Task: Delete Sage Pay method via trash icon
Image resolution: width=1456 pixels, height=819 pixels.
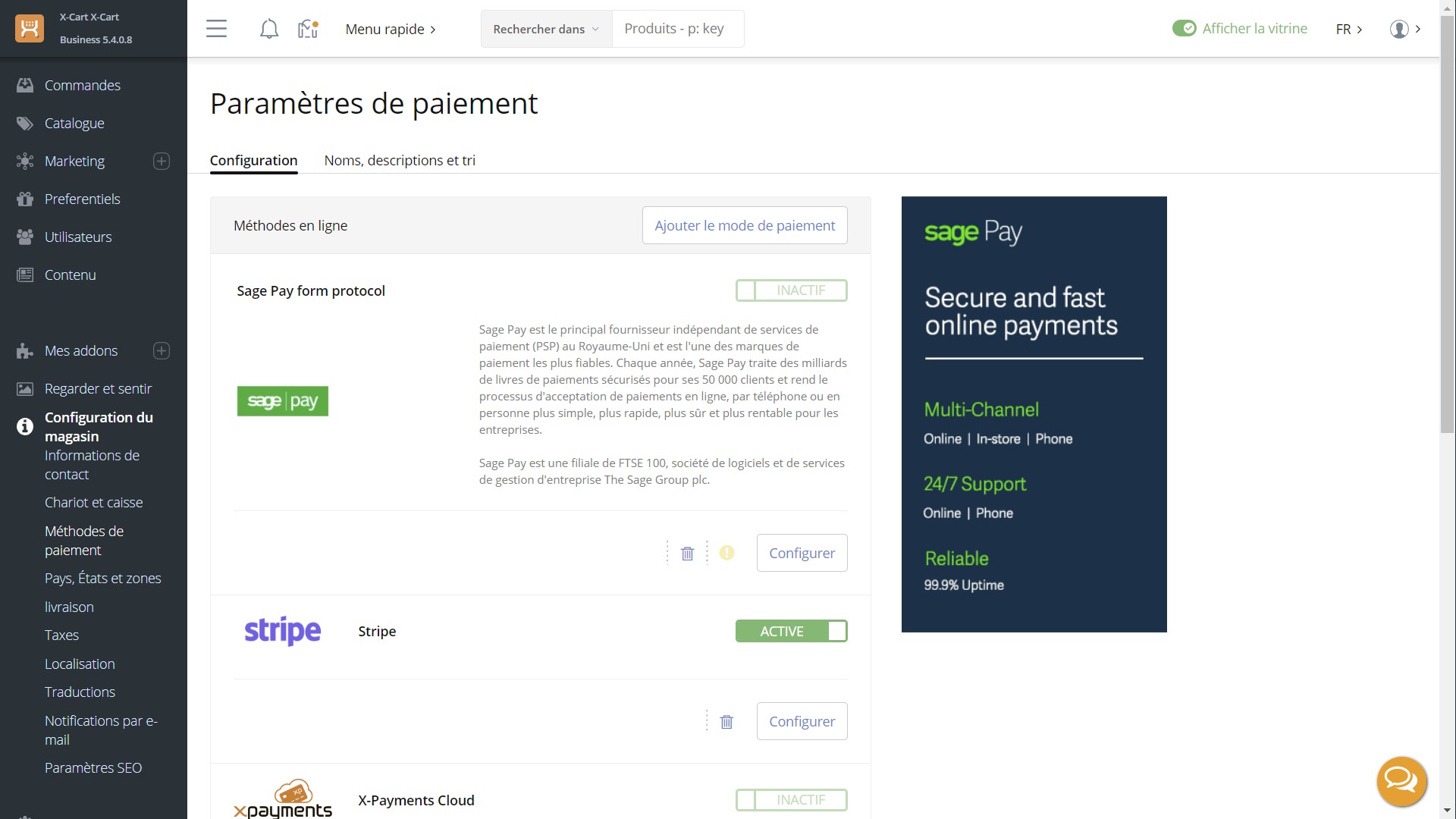Action: coord(687,554)
